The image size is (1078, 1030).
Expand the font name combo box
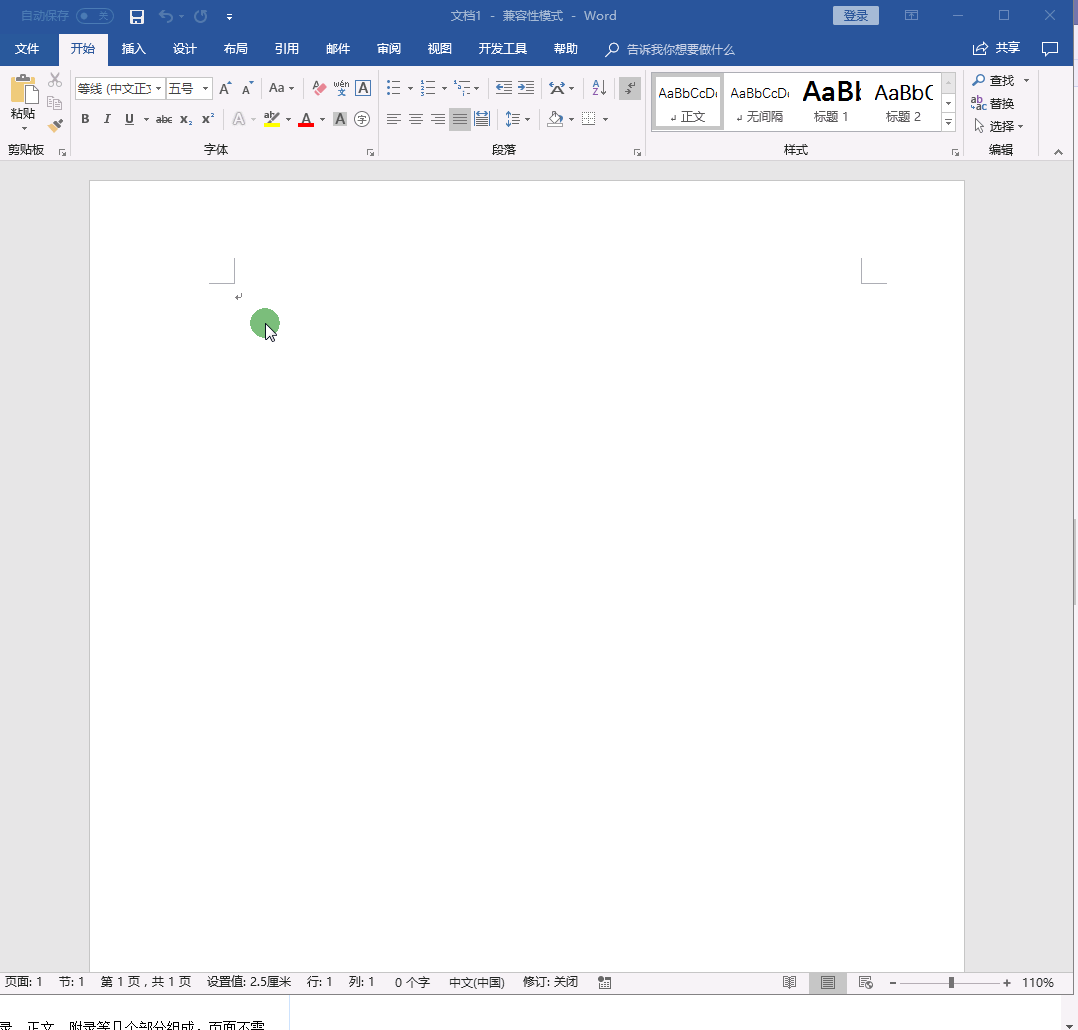[x=158, y=89]
